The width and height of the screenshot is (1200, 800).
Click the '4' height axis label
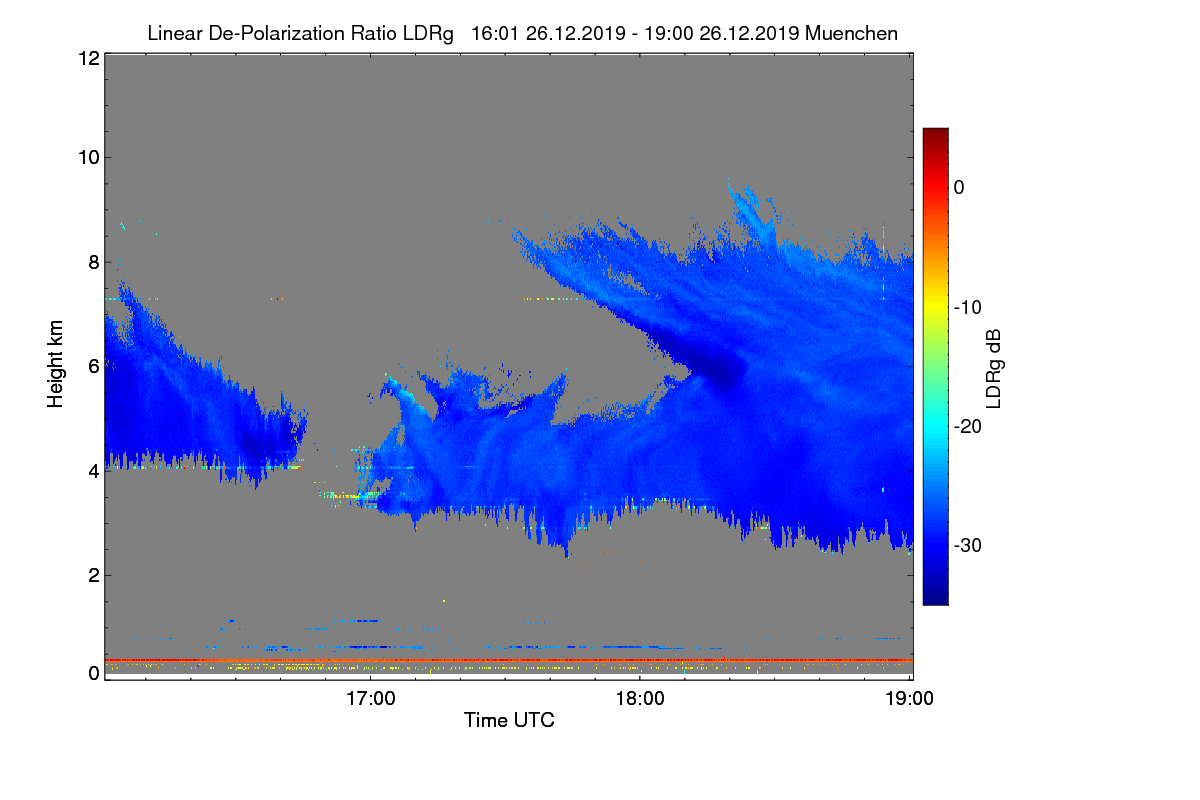(x=93, y=470)
